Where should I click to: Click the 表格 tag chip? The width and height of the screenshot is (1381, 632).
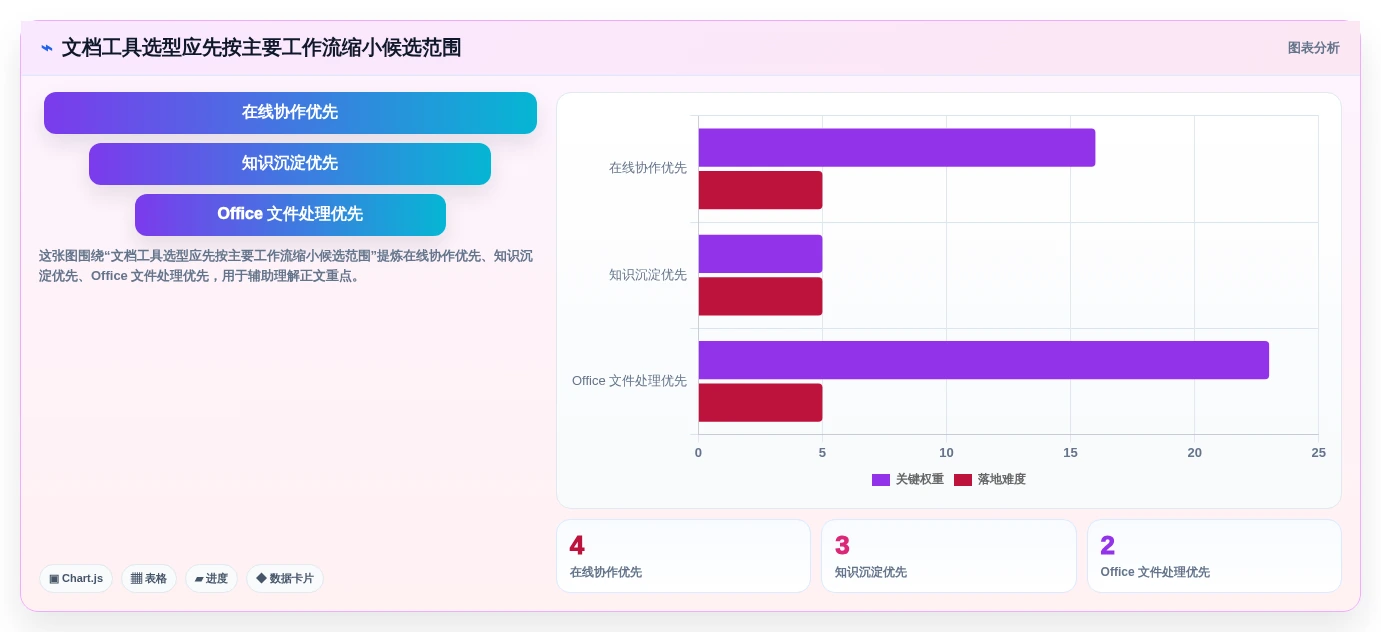coord(149,578)
